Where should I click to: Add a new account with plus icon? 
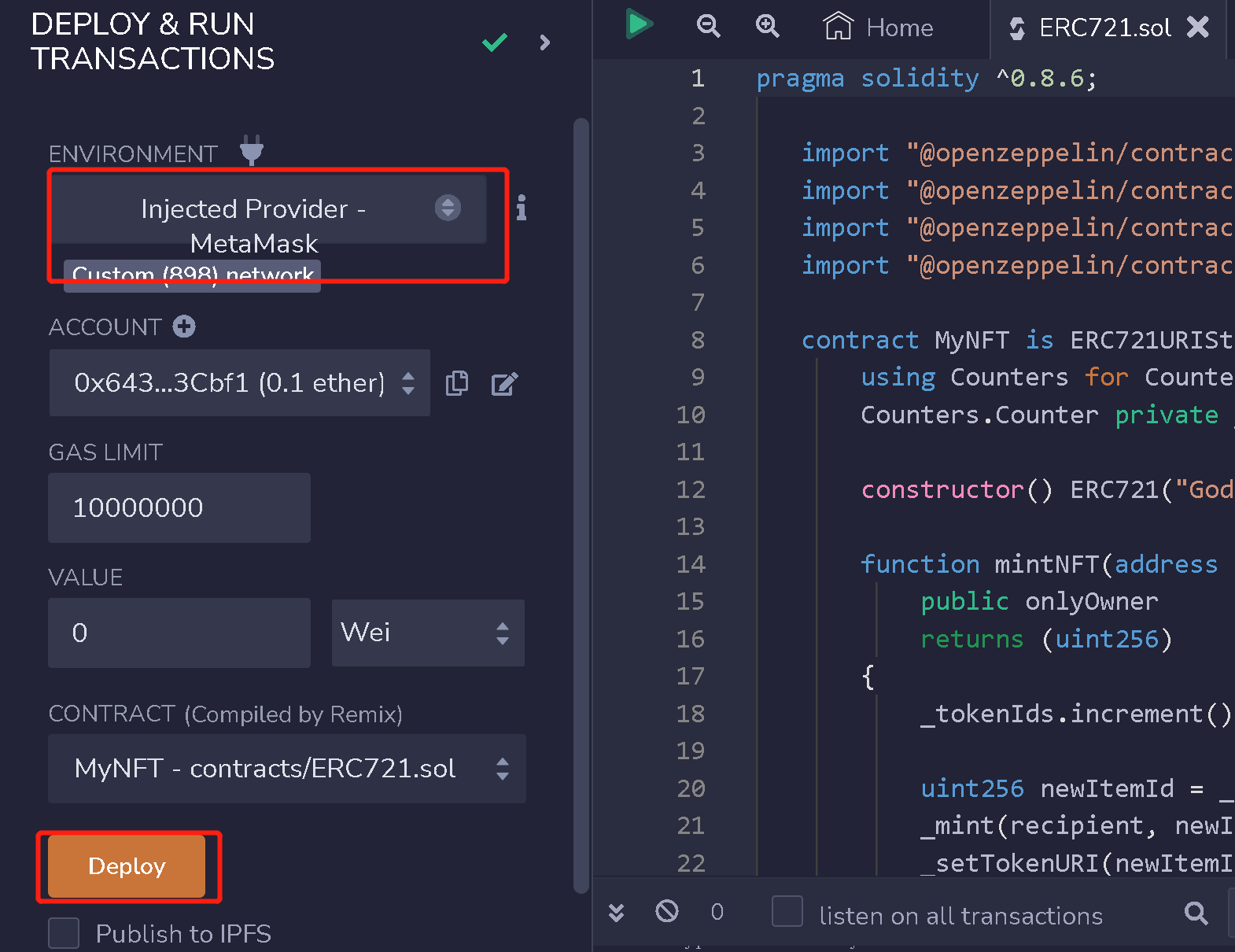(184, 326)
